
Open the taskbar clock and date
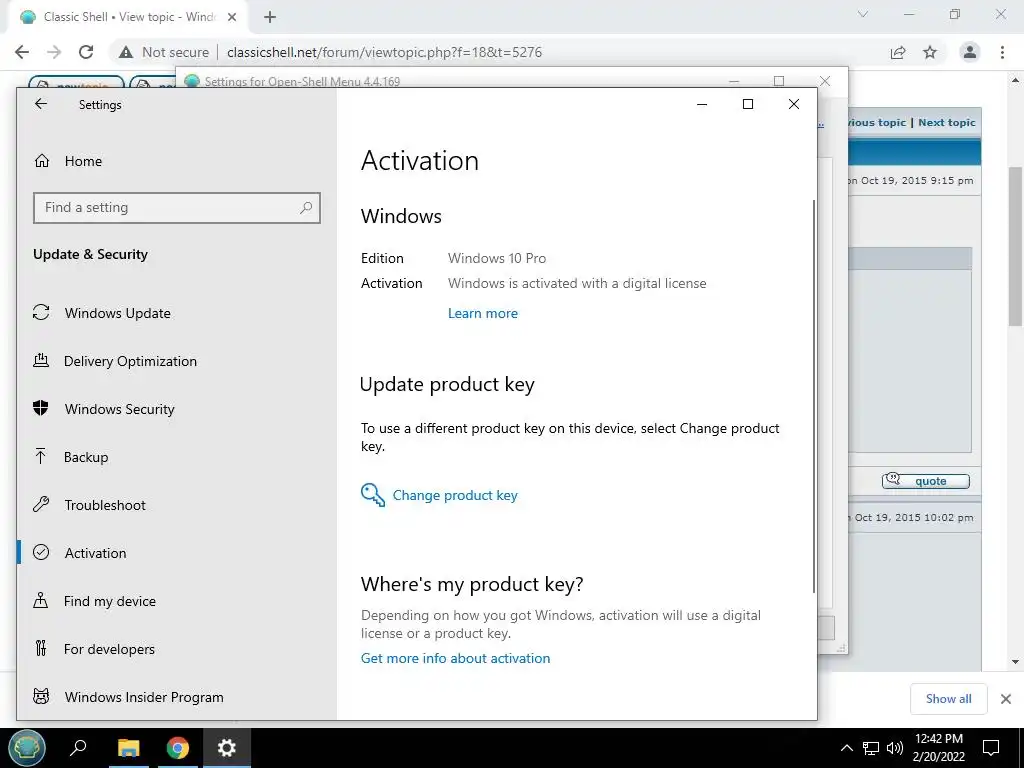939,748
